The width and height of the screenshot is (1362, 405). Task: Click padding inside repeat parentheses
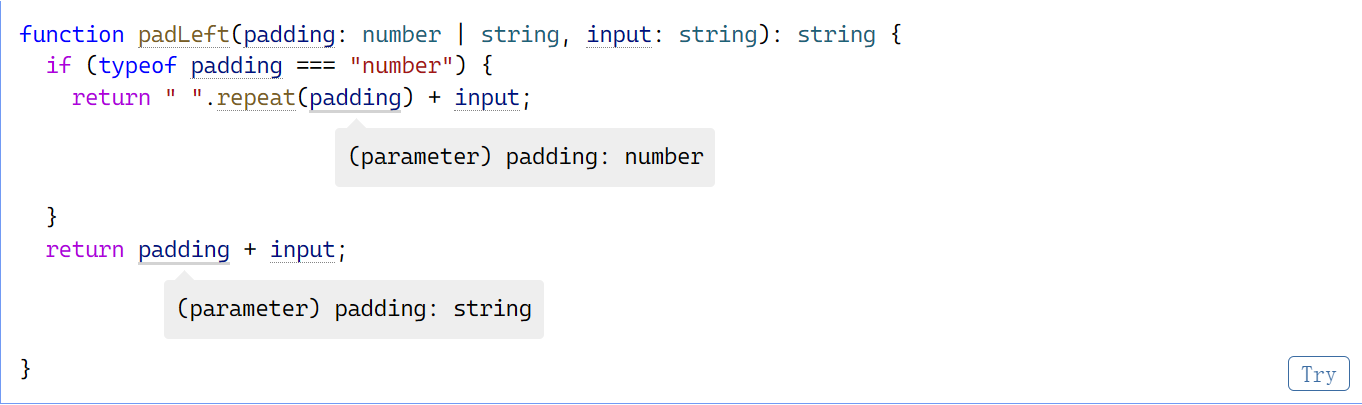coord(355,99)
